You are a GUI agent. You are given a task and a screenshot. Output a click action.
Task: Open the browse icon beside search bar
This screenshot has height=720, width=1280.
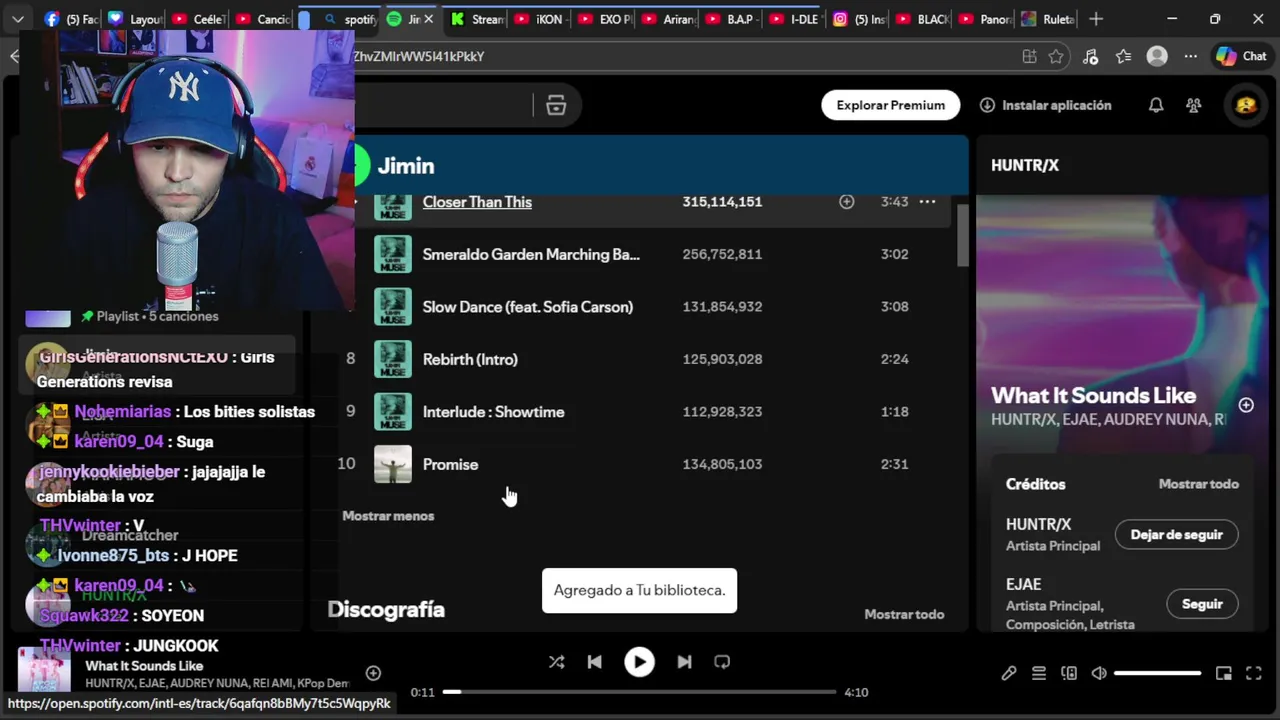556,105
